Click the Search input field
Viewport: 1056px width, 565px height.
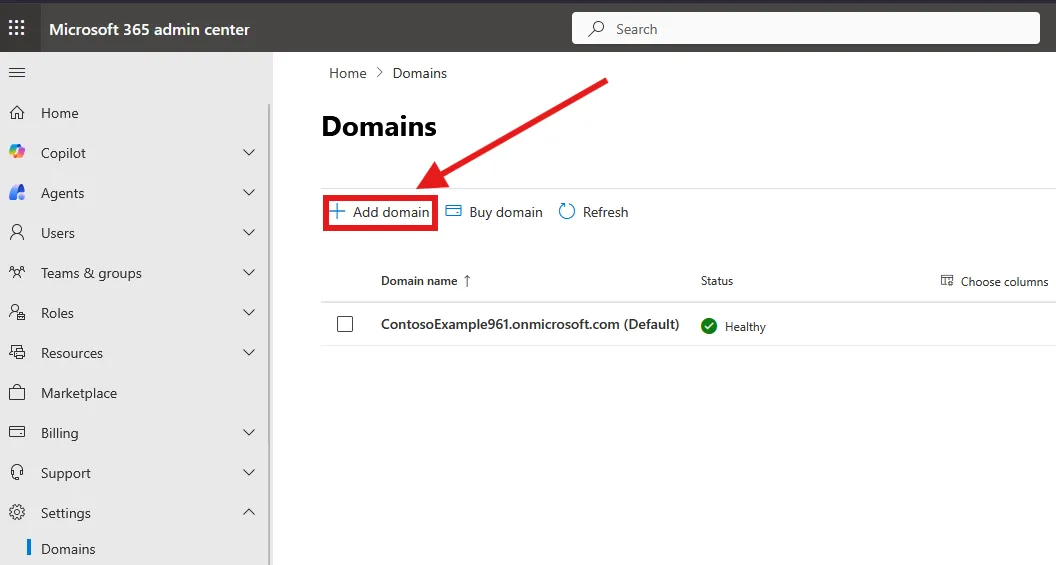805,28
